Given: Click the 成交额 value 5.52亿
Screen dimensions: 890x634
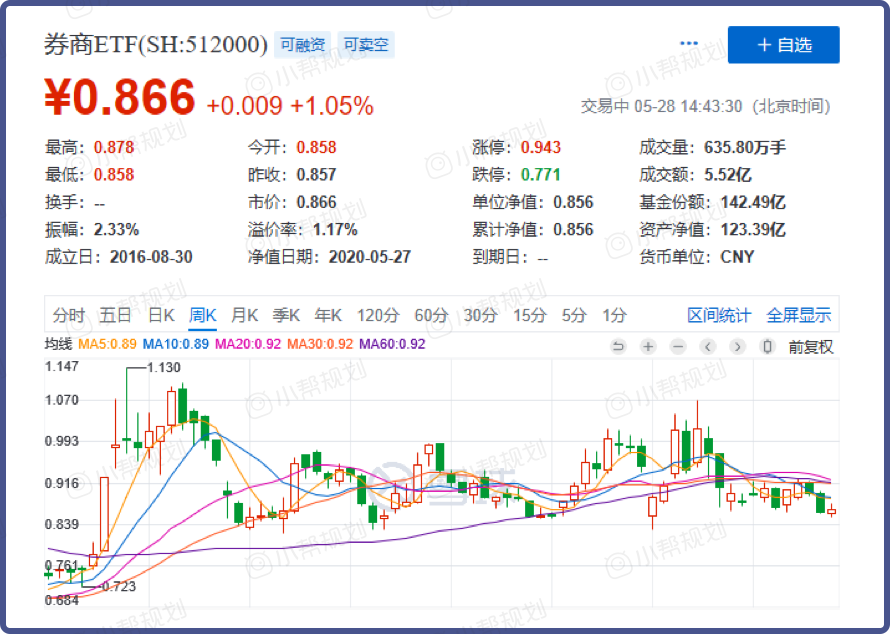Looking at the screenshot, I should (x=728, y=174).
